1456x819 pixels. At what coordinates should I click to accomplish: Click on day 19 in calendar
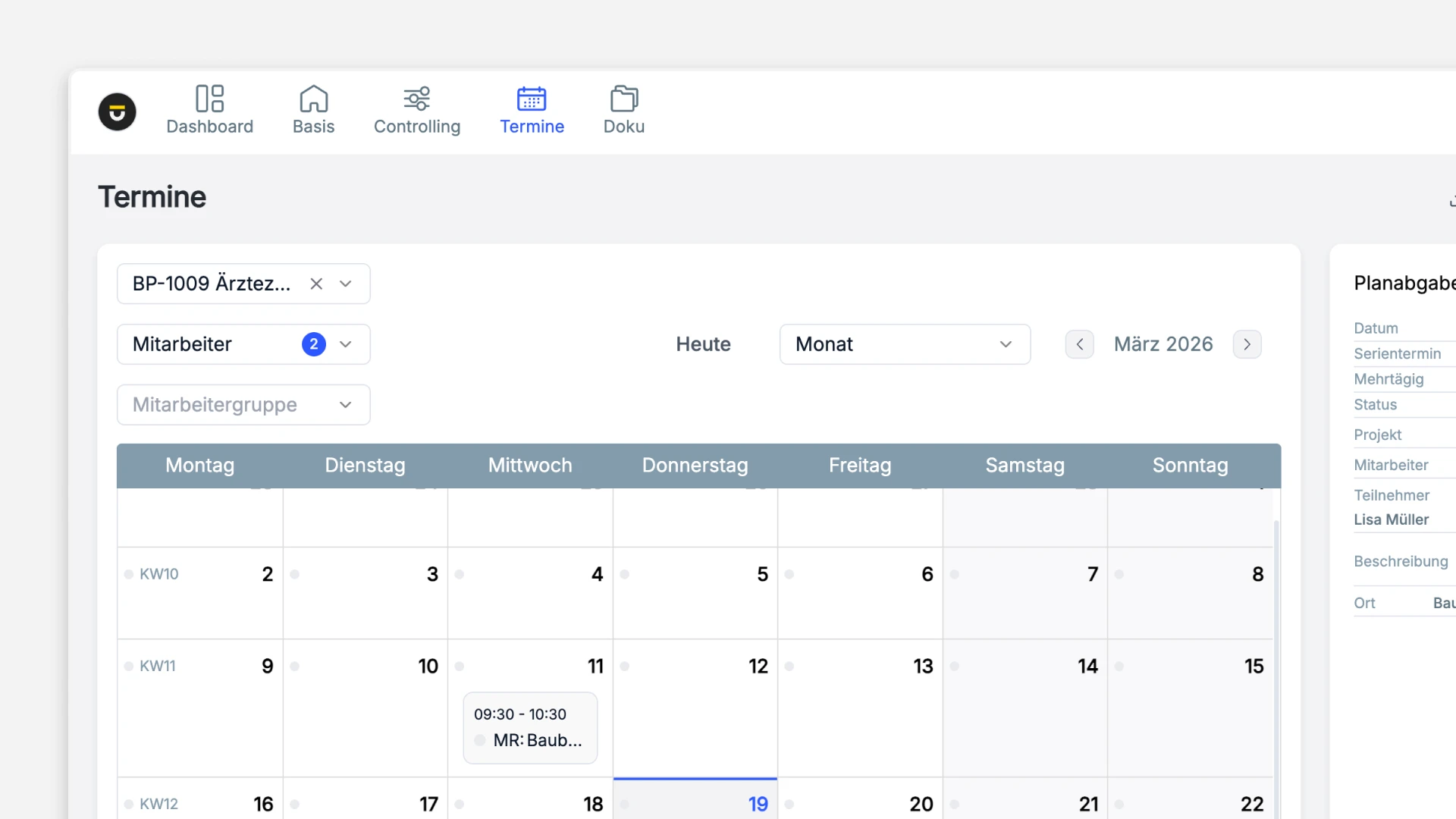pos(758,804)
